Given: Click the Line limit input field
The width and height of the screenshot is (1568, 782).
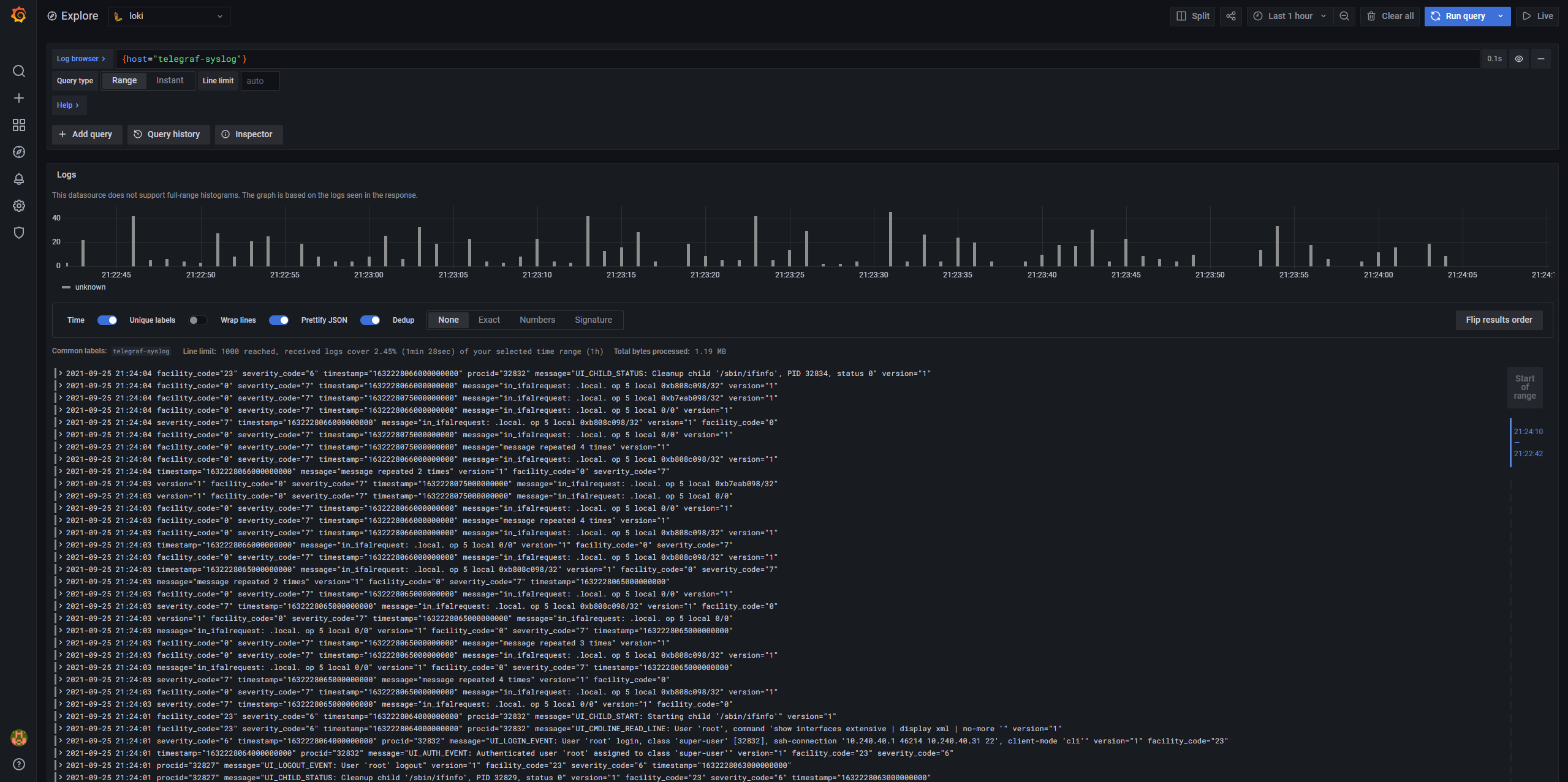Looking at the screenshot, I should click(x=260, y=81).
